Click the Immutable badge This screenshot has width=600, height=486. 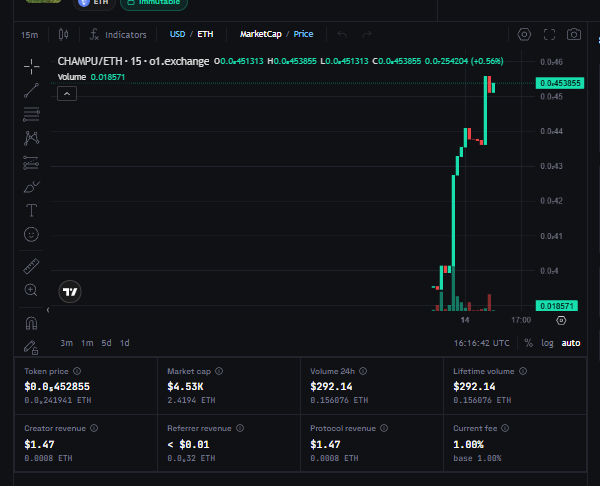click(x=154, y=3)
